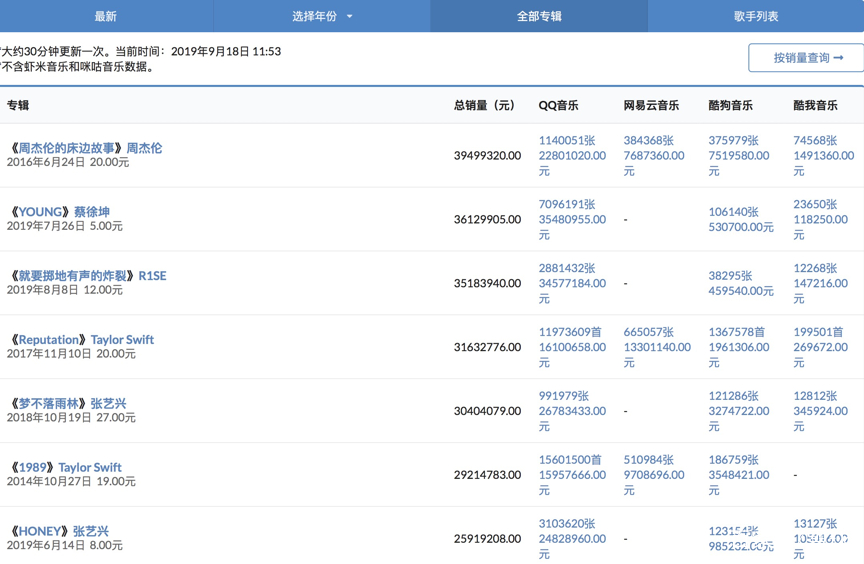Click the 酷我音乐 column header

(815, 105)
